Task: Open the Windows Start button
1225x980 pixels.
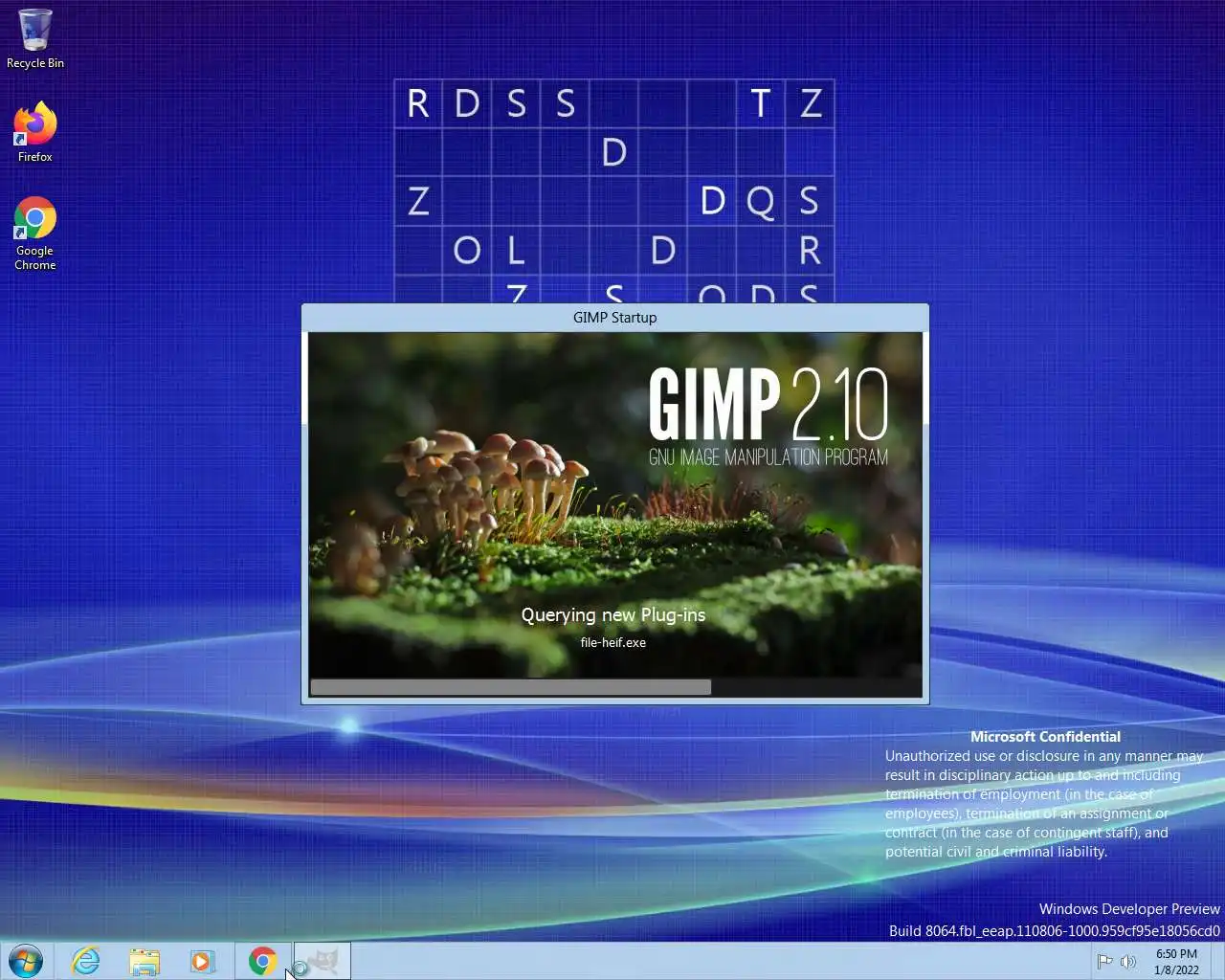Action: (26, 960)
